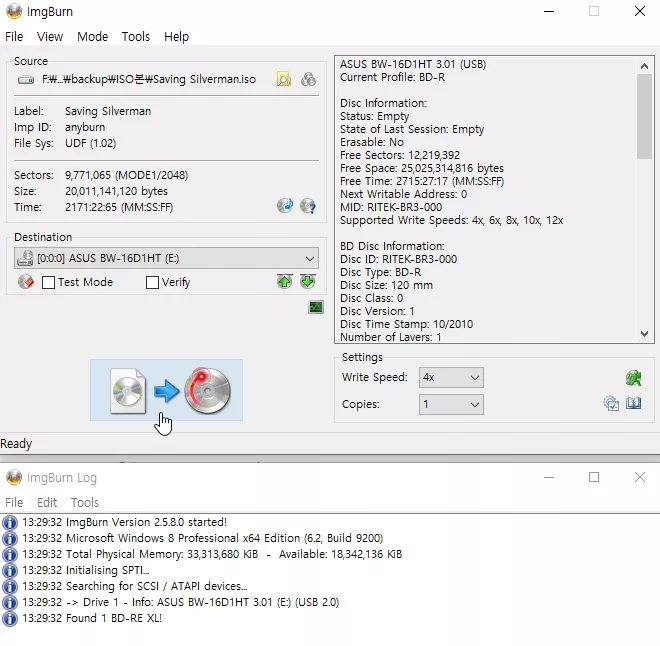
Task: Minimize the ImgBurn Log window
Action: click(549, 477)
